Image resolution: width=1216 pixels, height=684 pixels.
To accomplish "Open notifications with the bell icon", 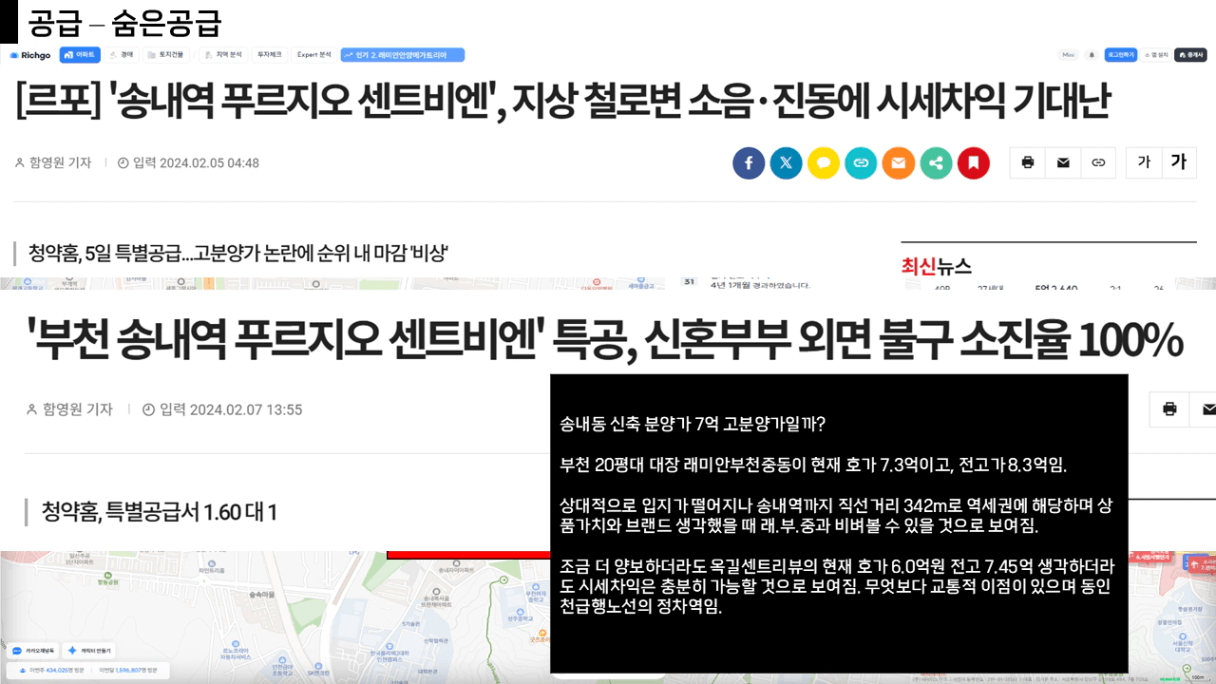I will coord(1092,55).
